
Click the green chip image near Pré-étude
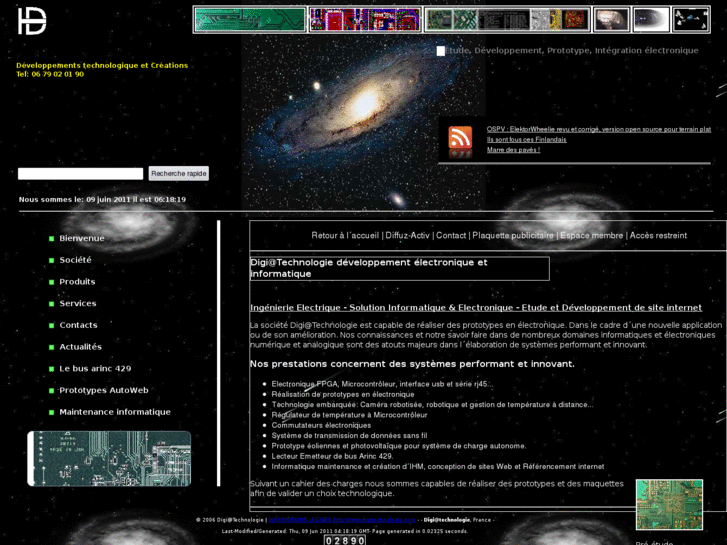click(x=669, y=505)
